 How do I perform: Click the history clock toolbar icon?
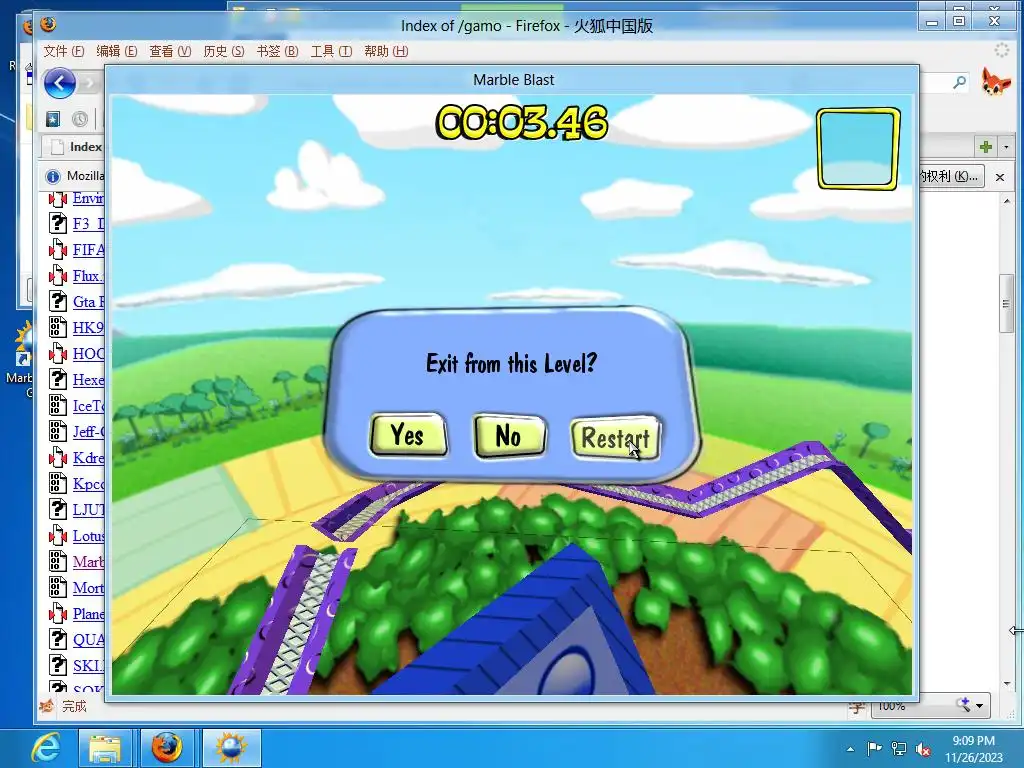tap(80, 119)
